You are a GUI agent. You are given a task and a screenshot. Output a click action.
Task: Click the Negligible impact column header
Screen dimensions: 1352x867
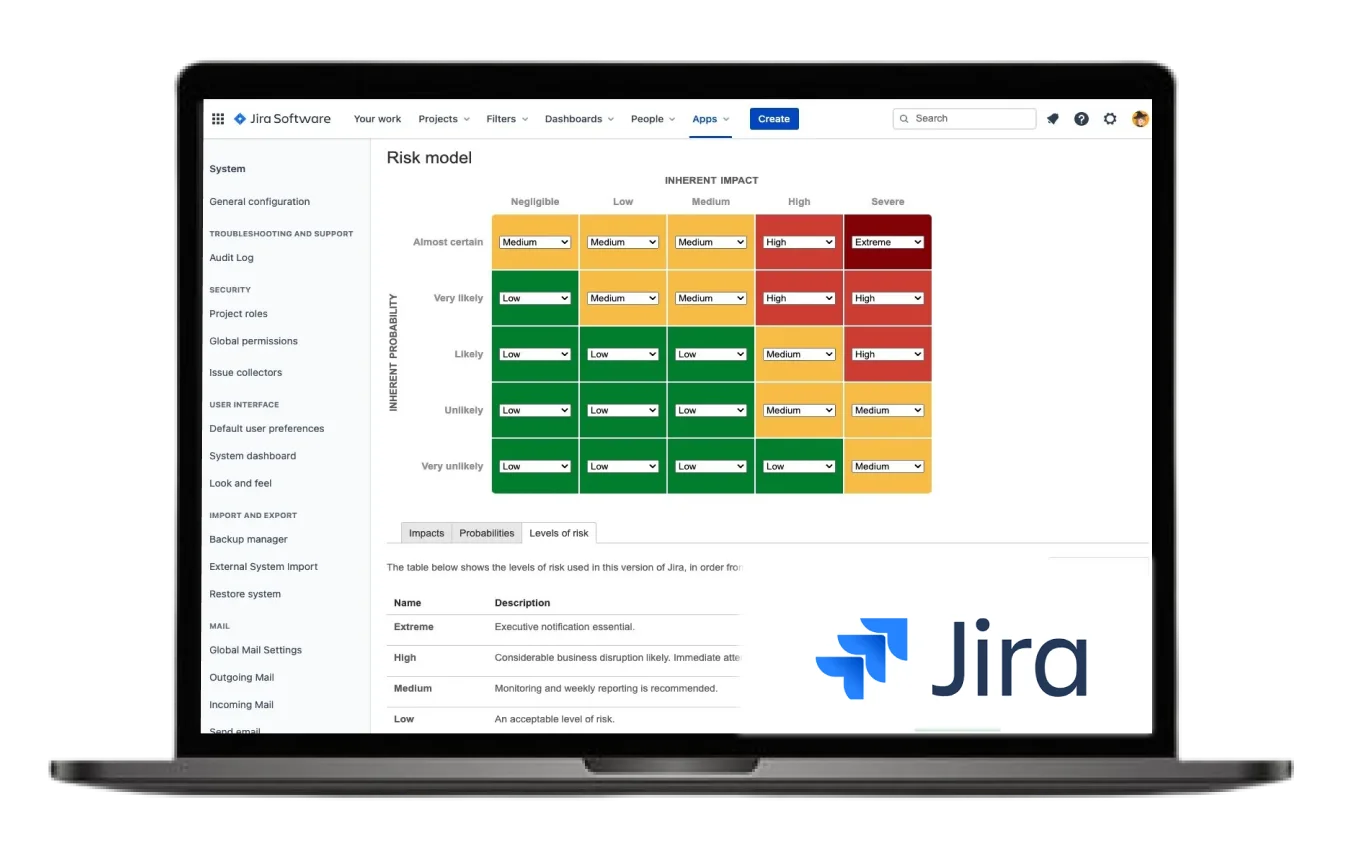(x=535, y=202)
